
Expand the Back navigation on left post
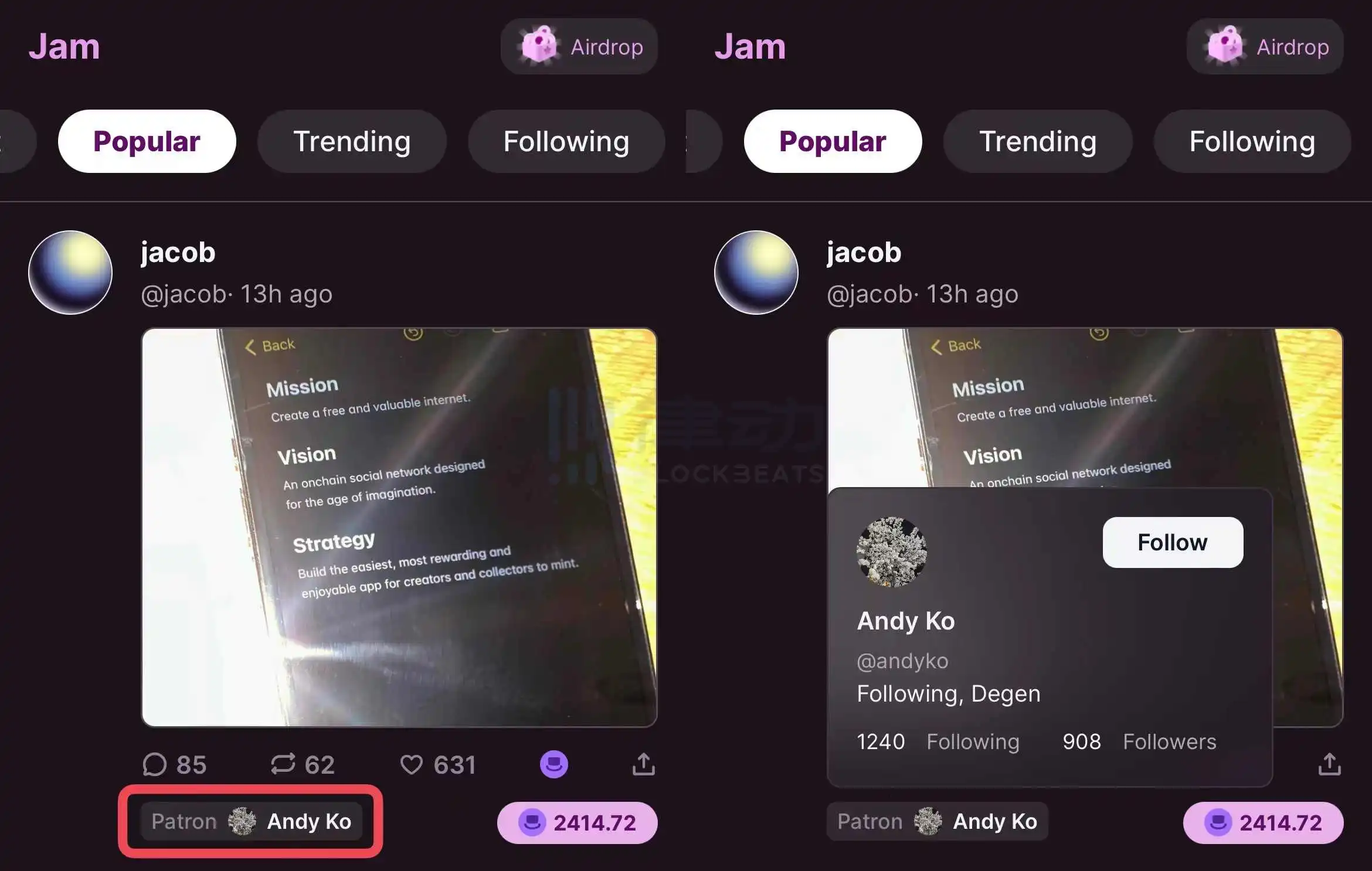coord(271,344)
